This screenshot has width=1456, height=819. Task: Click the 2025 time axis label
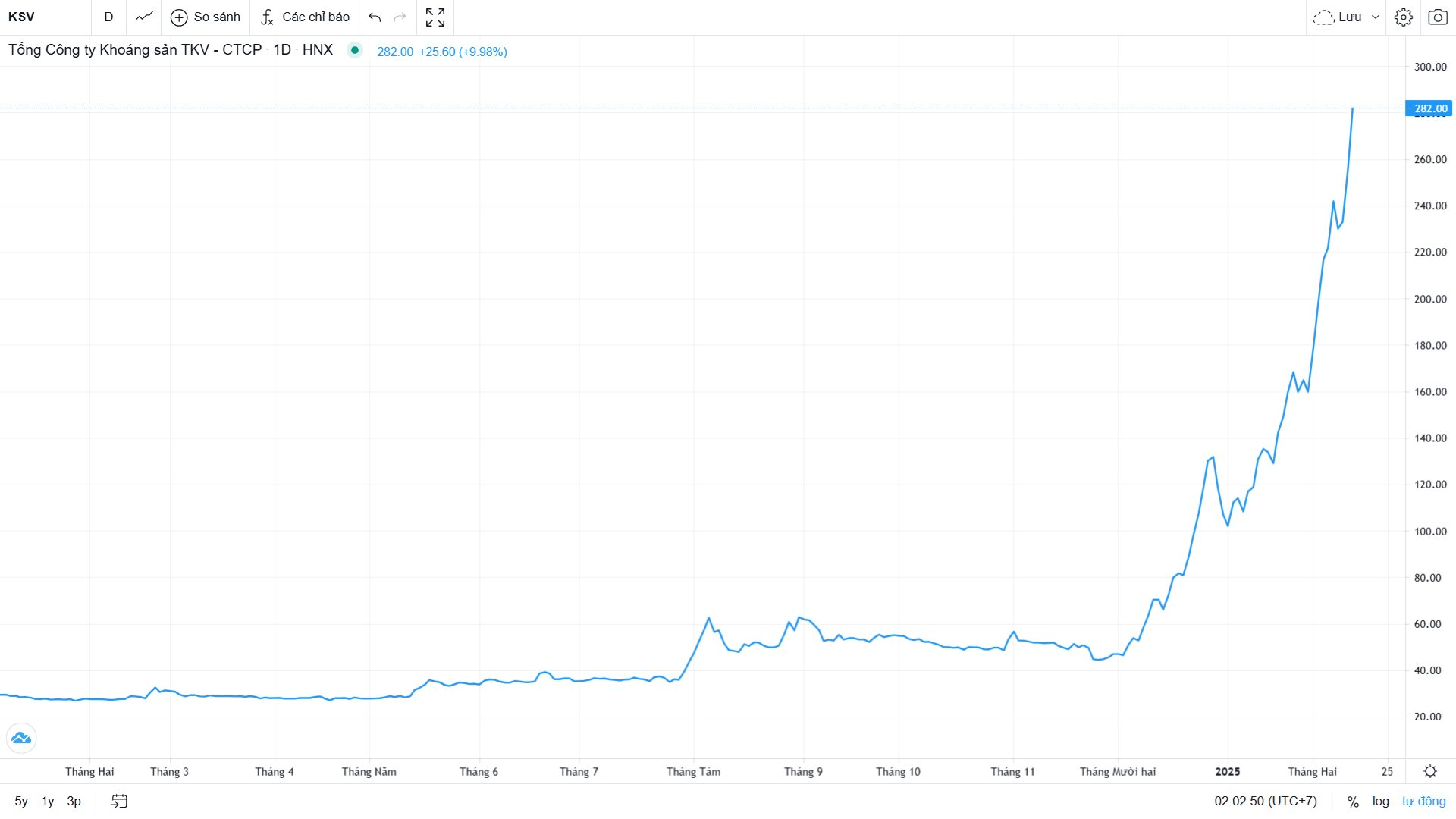click(1228, 772)
